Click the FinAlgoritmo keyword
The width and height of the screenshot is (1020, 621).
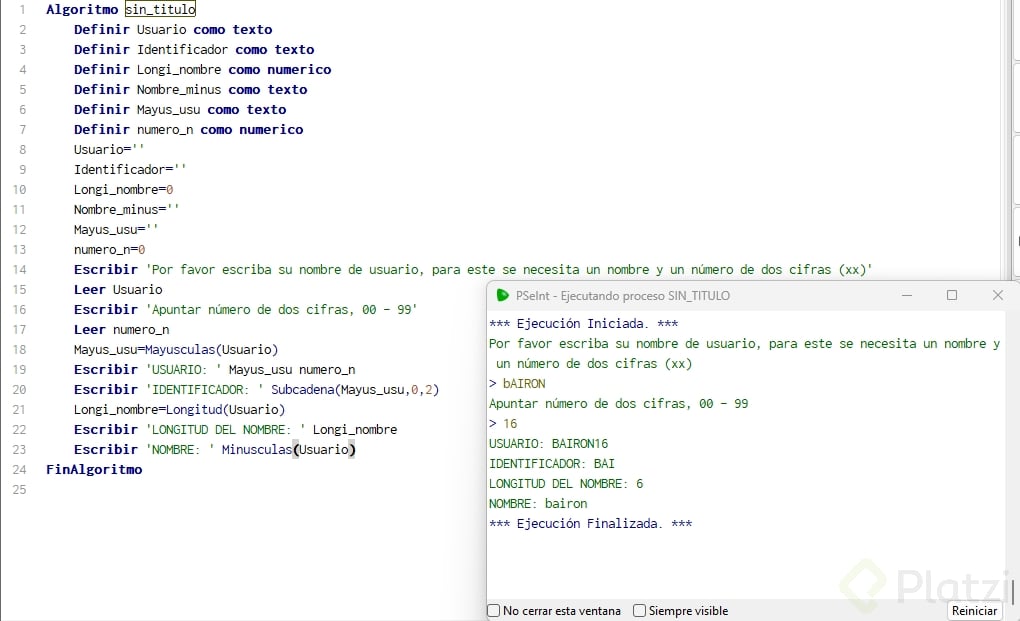point(94,469)
